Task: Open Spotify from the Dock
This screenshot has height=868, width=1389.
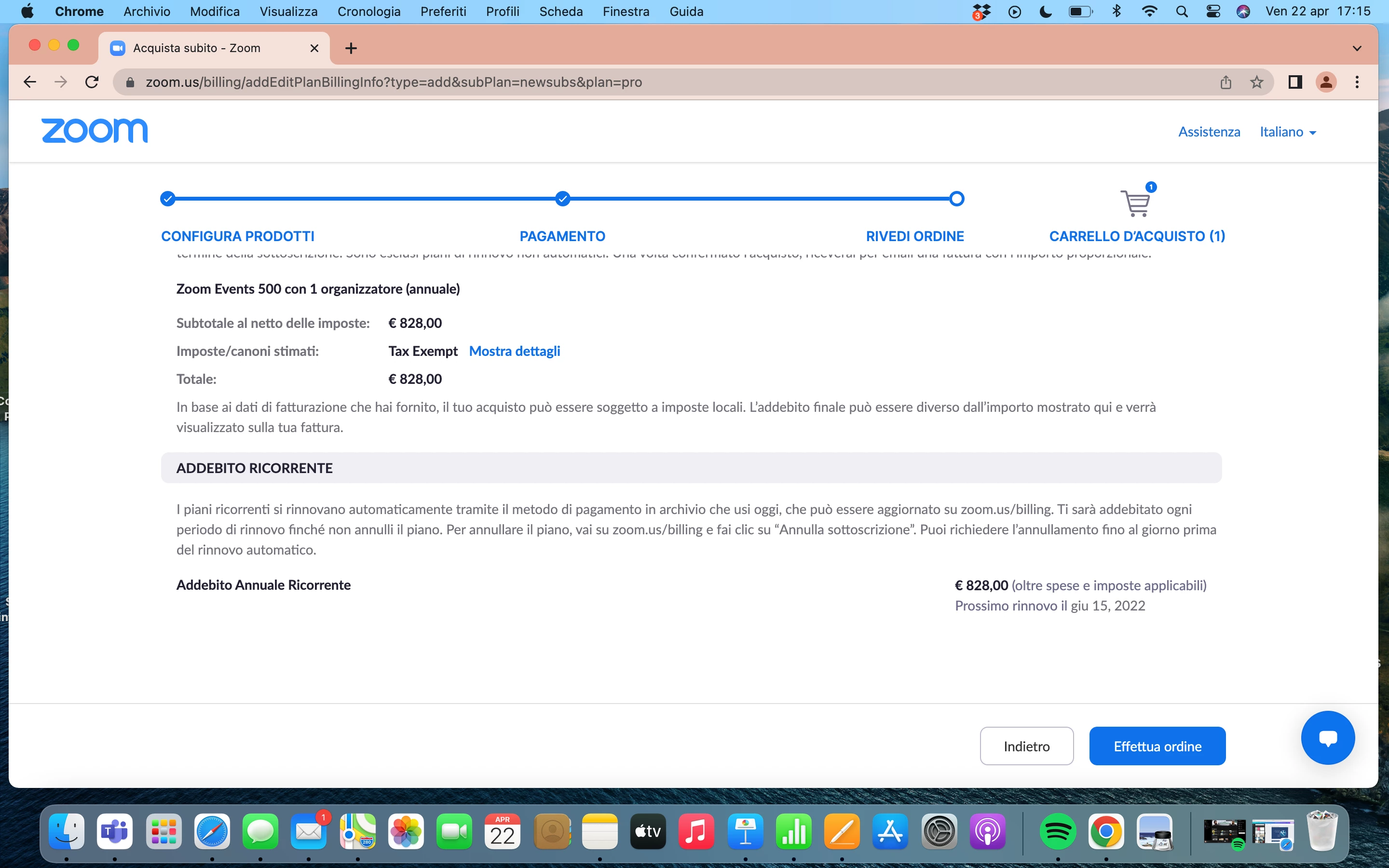Action: pyautogui.click(x=1057, y=831)
